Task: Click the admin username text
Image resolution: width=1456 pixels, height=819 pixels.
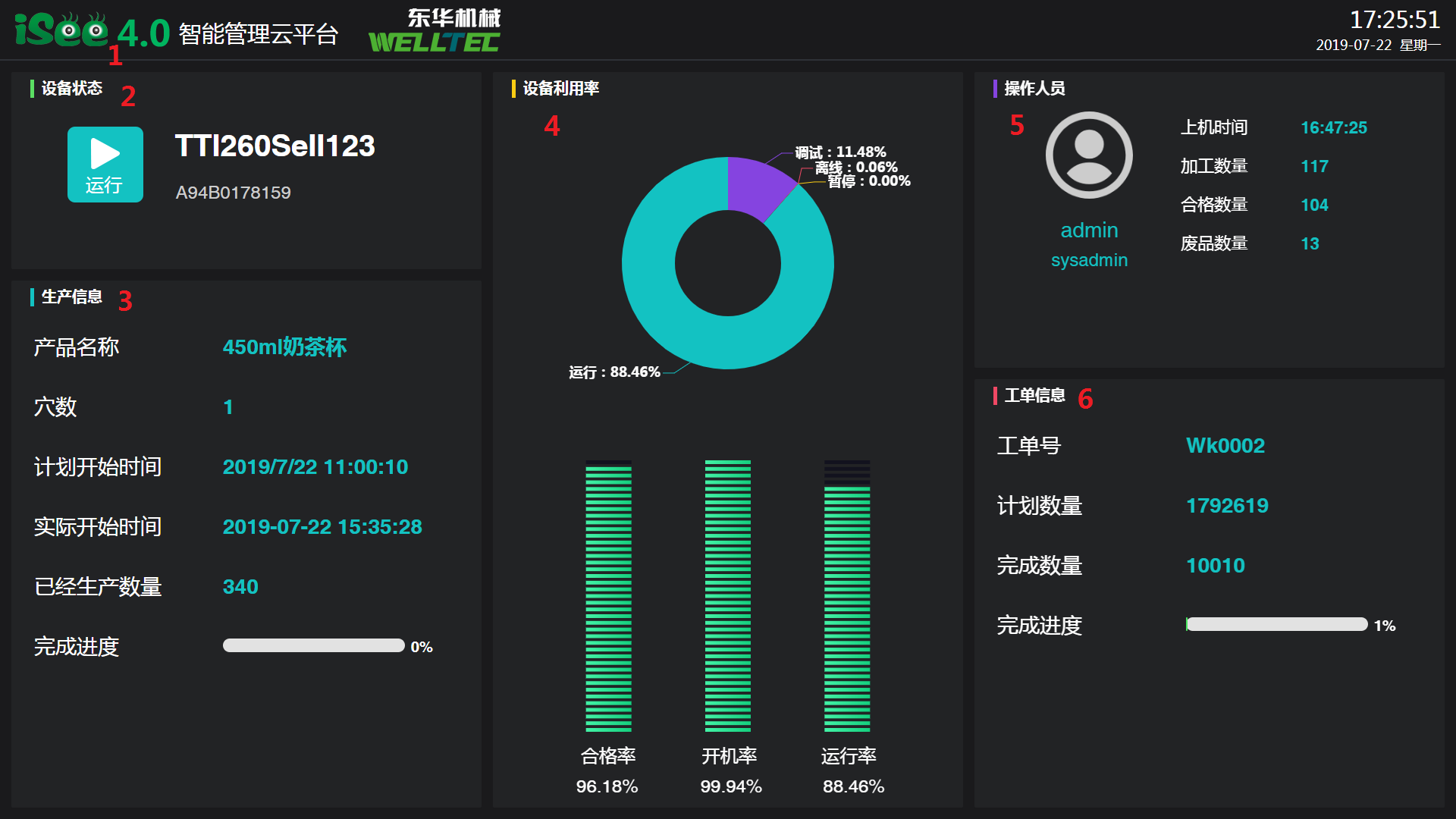Action: pos(1089,231)
